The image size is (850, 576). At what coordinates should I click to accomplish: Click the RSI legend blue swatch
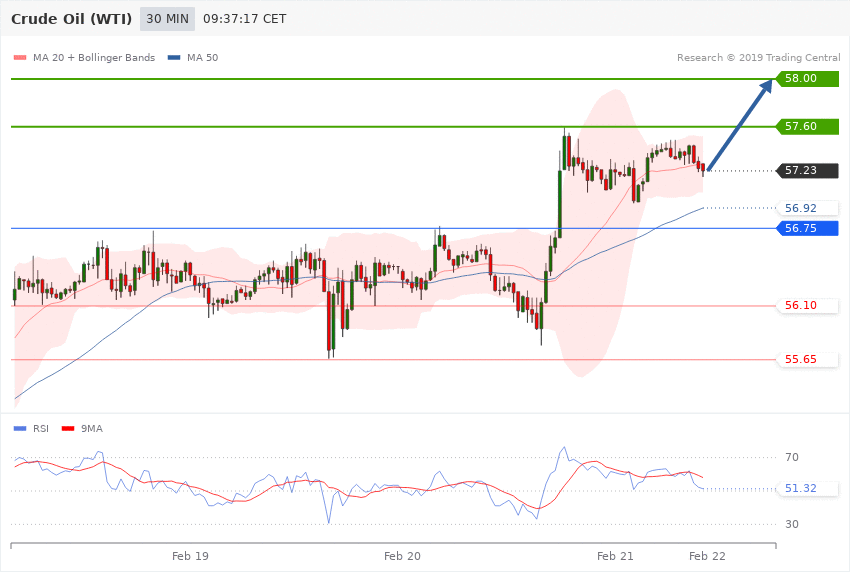click(20, 429)
